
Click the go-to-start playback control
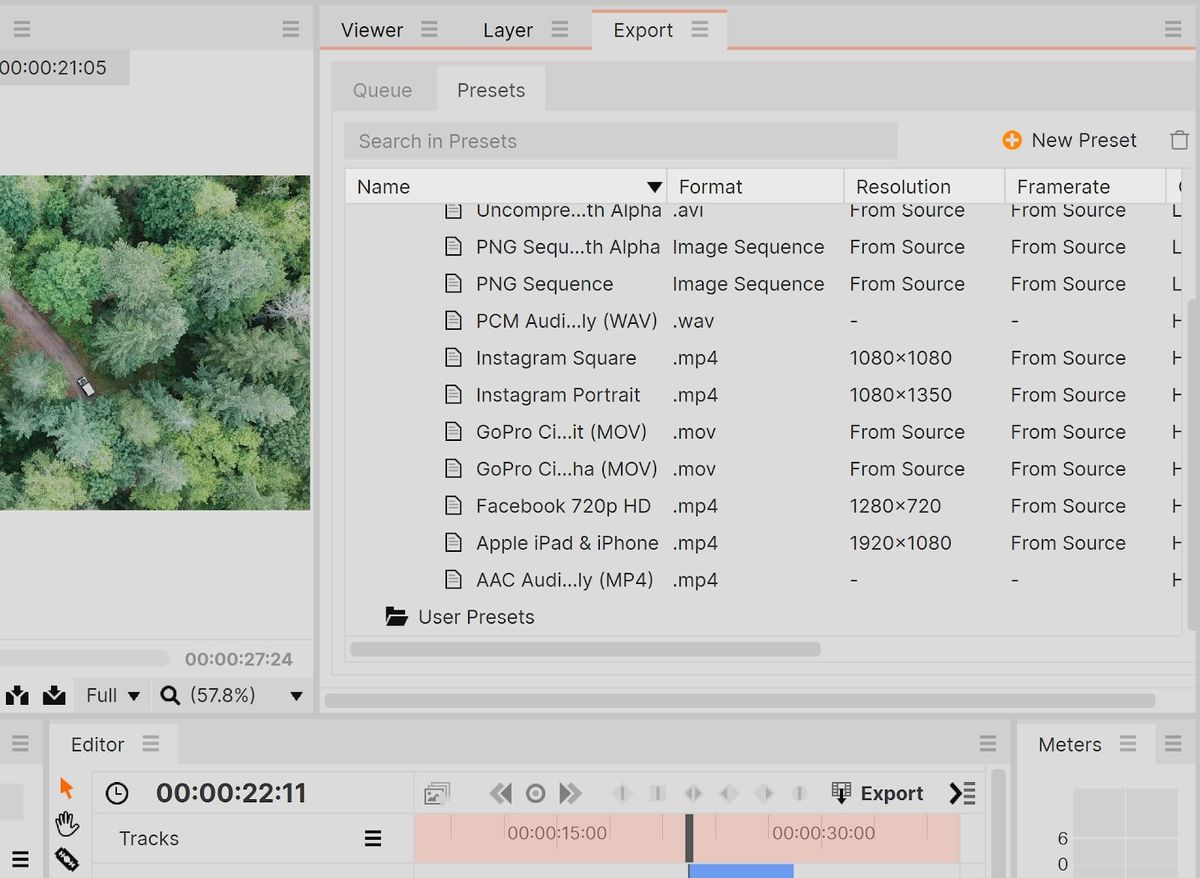coord(500,792)
